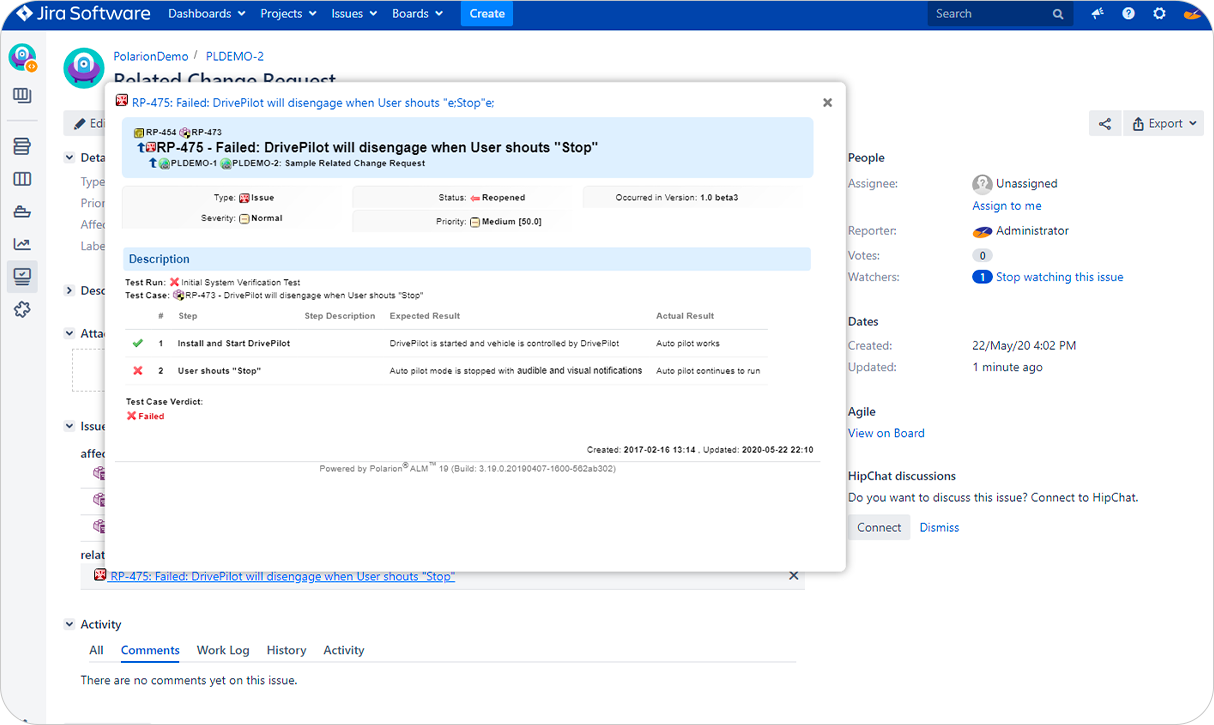Click the Administrator reporter name
This screenshot has width=1214, height=725.
click(x=1032, y=231)
